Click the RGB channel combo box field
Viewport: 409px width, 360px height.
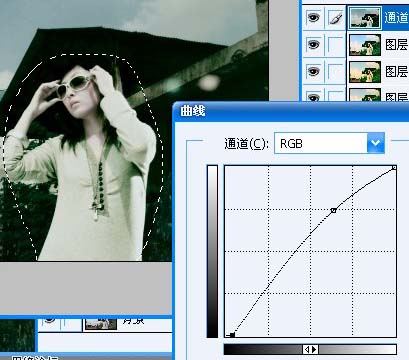329,143
